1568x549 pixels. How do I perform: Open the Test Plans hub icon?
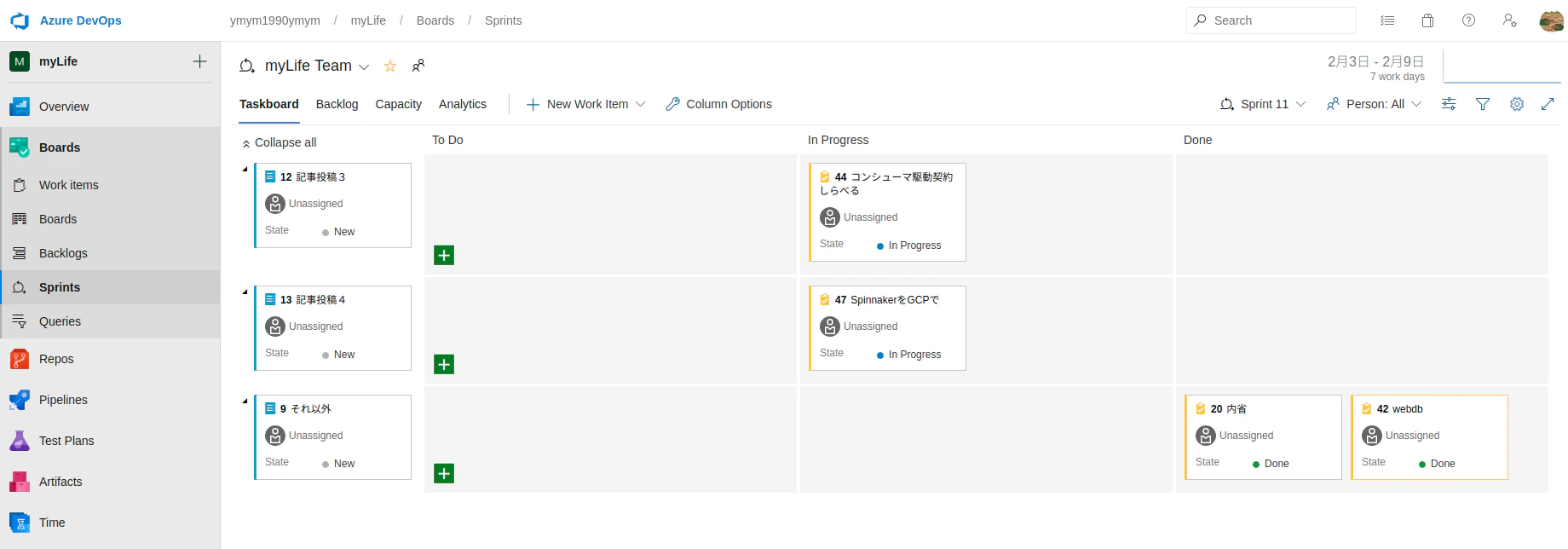coord(20,441)
